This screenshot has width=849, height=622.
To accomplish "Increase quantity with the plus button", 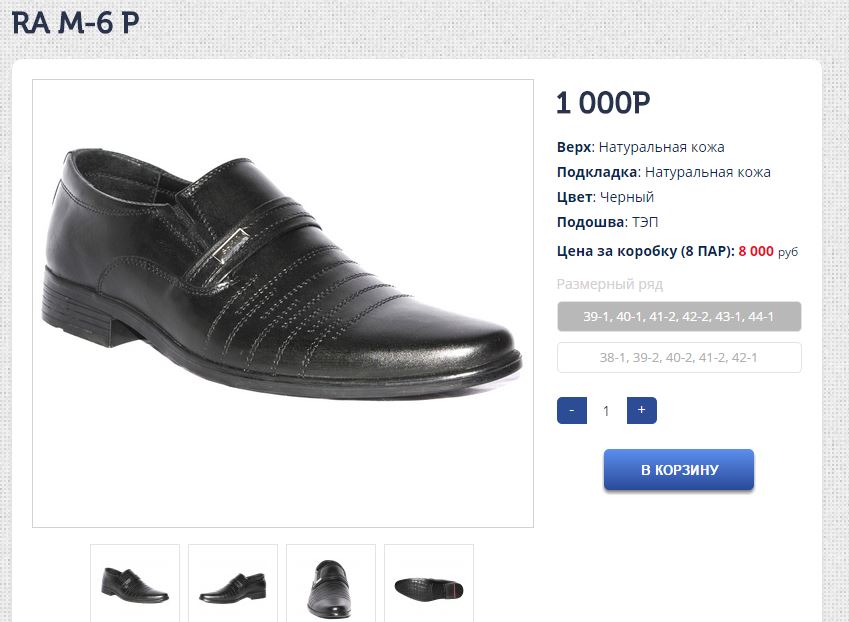I will (x=641, y=410).
